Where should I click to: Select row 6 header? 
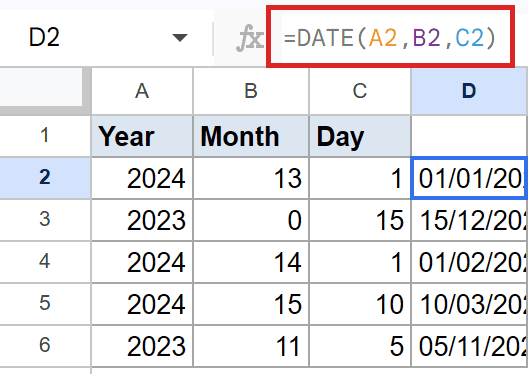tap(45, 346)
